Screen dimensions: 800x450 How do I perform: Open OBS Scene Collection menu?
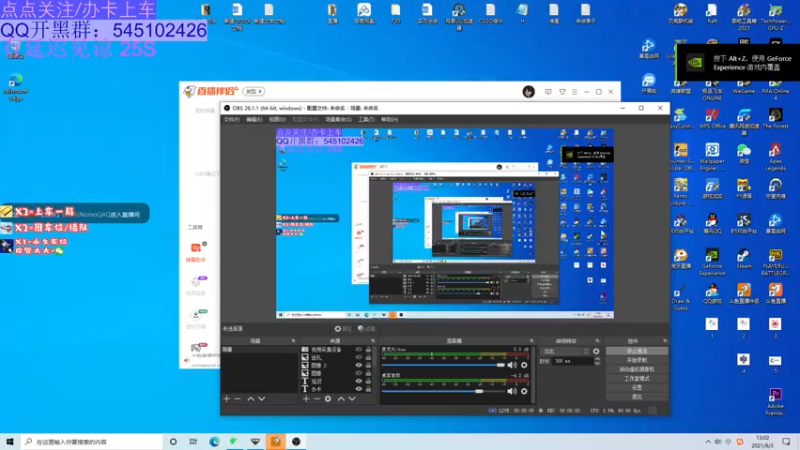[338, 119]
